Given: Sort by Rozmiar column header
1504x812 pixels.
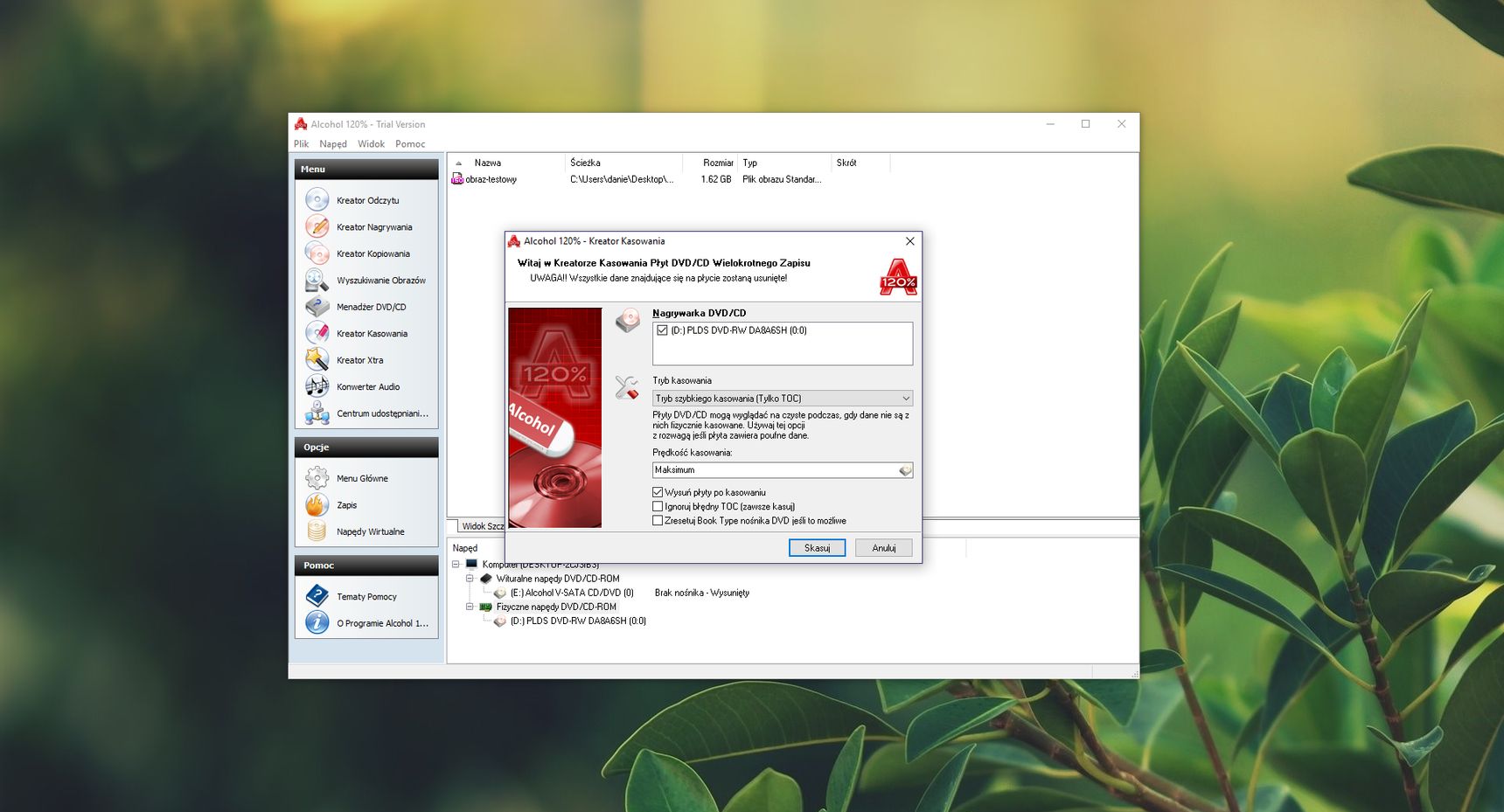Looking at the screenshot, I should tap(710, 163).
